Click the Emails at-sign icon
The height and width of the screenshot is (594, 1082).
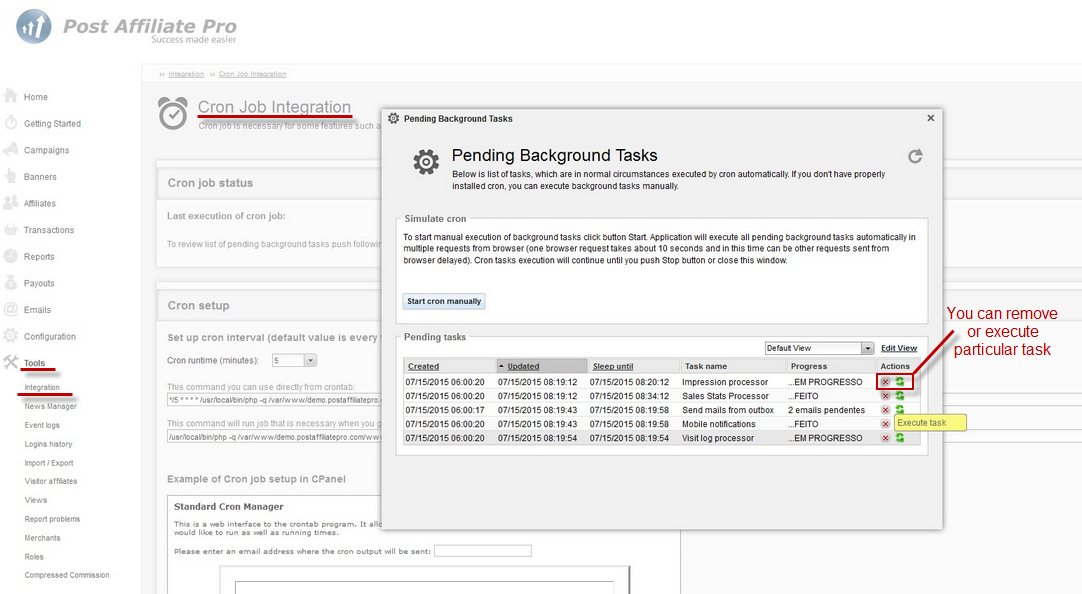(10, 310)
